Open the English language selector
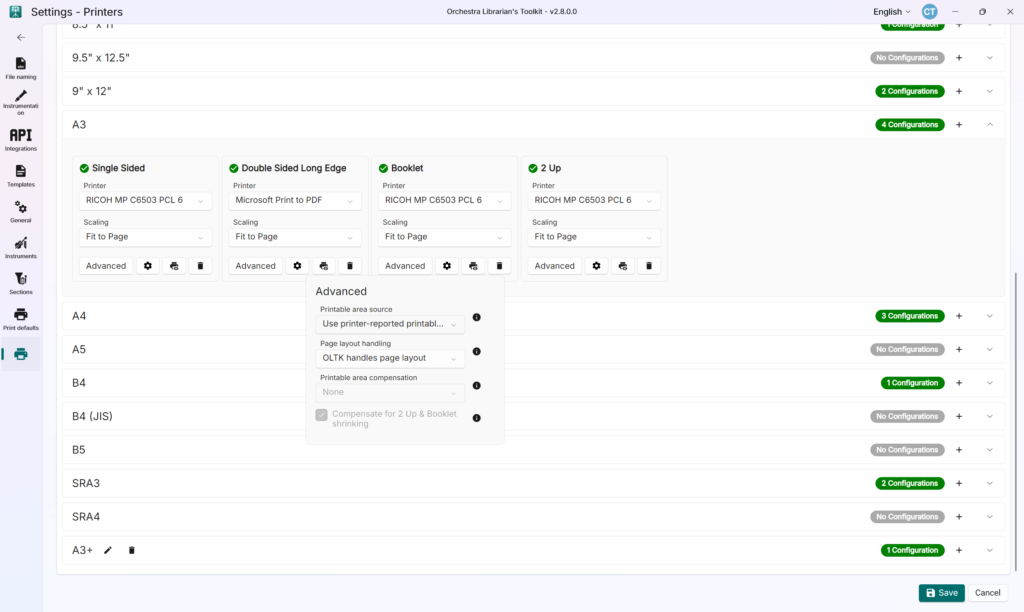 click(891, 12)
